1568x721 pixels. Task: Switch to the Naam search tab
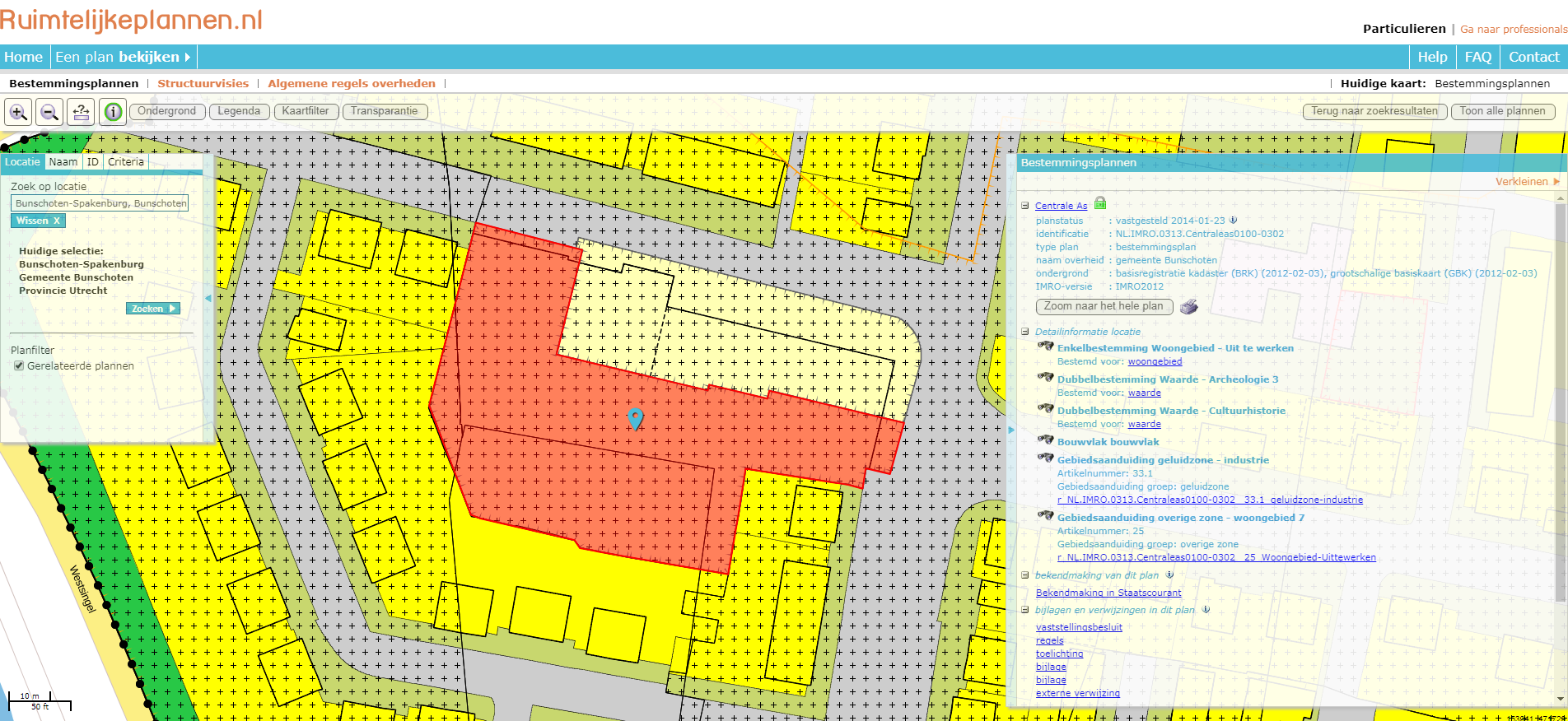tap(63, 162)
